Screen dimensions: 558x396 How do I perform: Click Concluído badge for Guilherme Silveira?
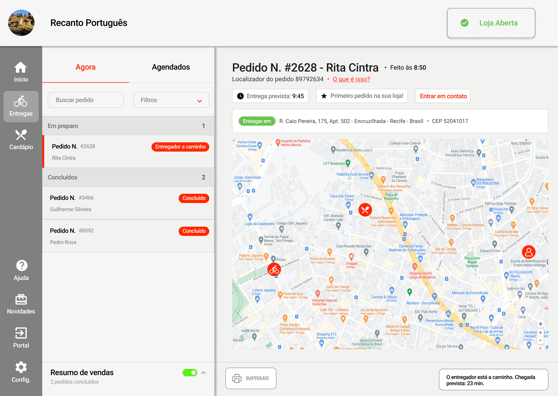pyautogui.click(x=194, y=198)
